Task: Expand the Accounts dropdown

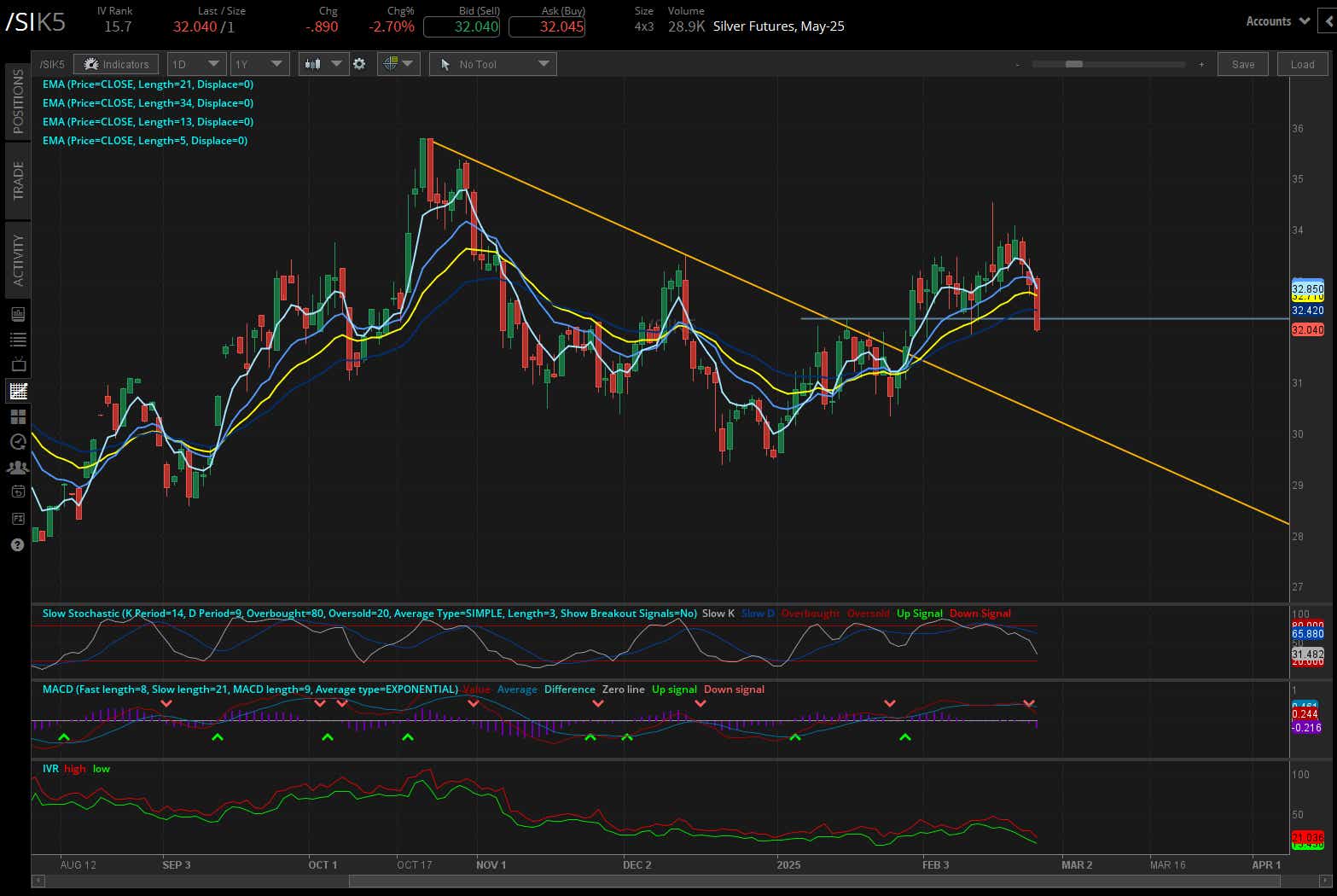Action: [1275, 20]
